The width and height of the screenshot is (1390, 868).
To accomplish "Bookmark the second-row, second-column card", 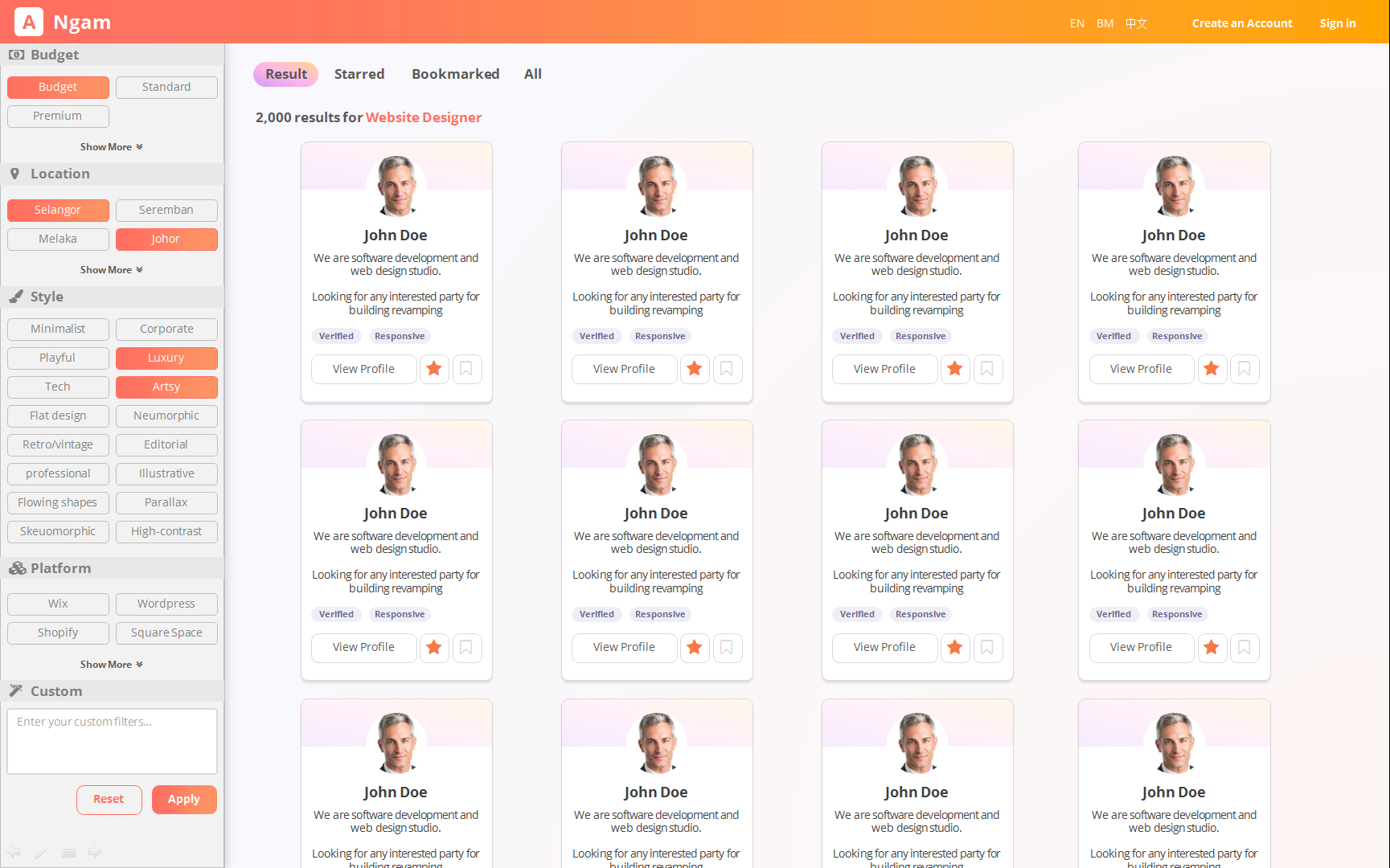I will (x=727, y=648).
